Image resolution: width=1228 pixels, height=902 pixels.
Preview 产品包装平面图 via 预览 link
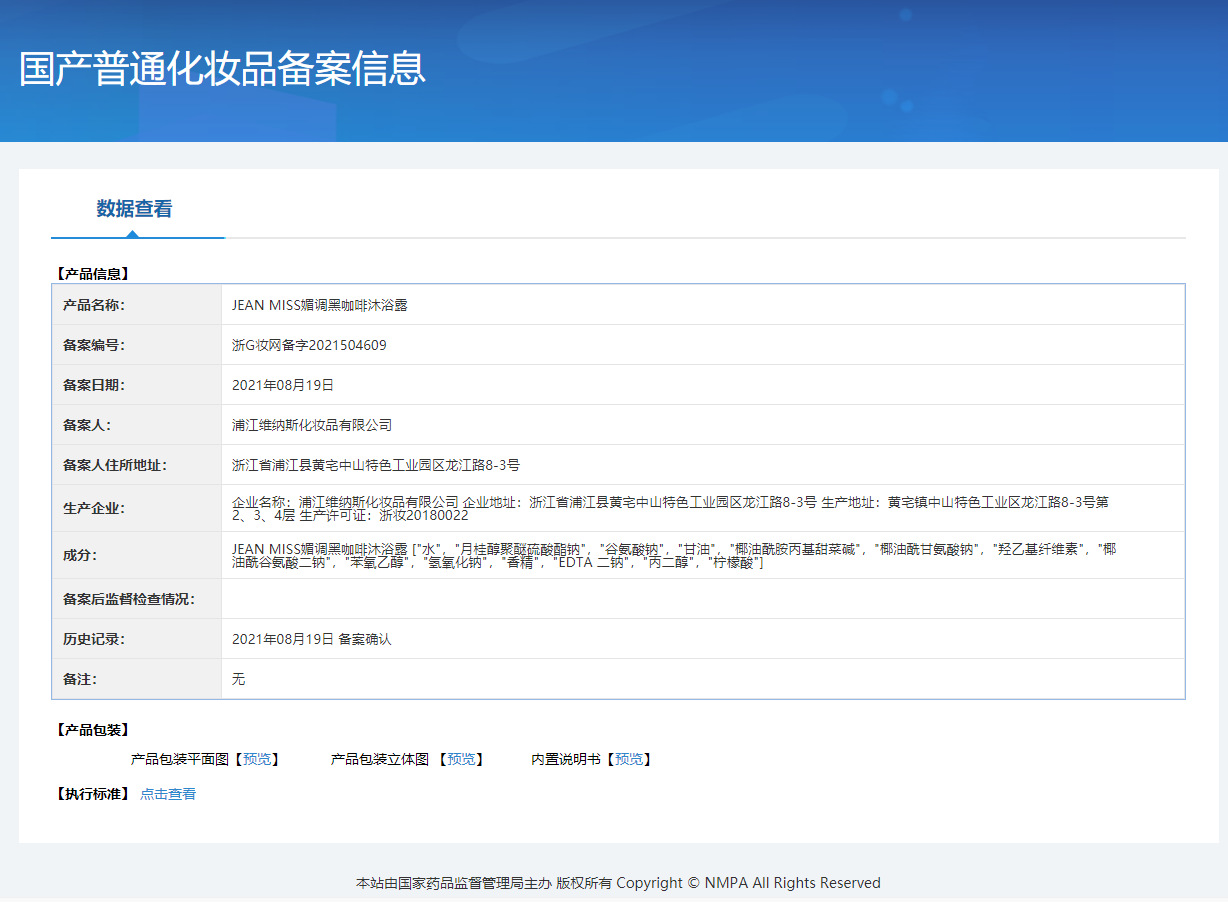257,760
